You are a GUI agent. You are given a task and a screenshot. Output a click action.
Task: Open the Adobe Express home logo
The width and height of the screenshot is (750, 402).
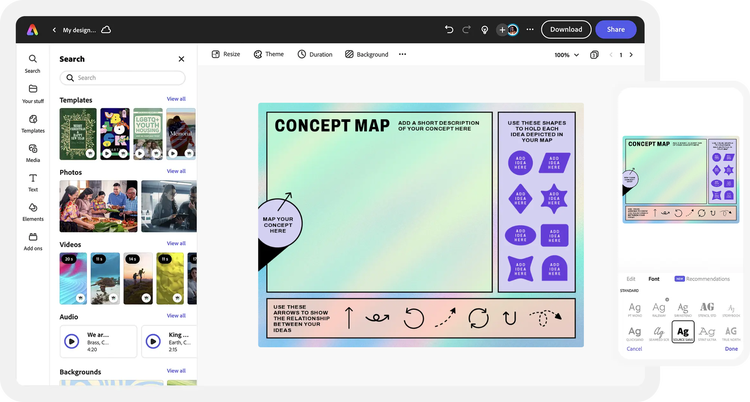(x=32, y=30)
